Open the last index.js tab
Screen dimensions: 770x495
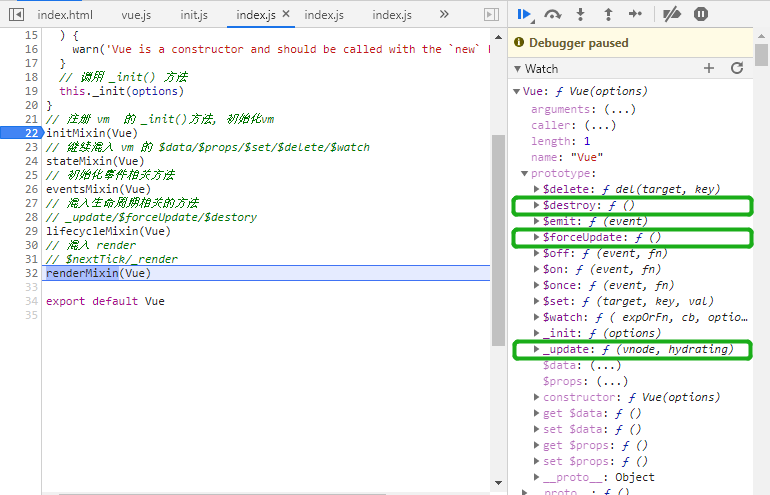pos(392,15)
